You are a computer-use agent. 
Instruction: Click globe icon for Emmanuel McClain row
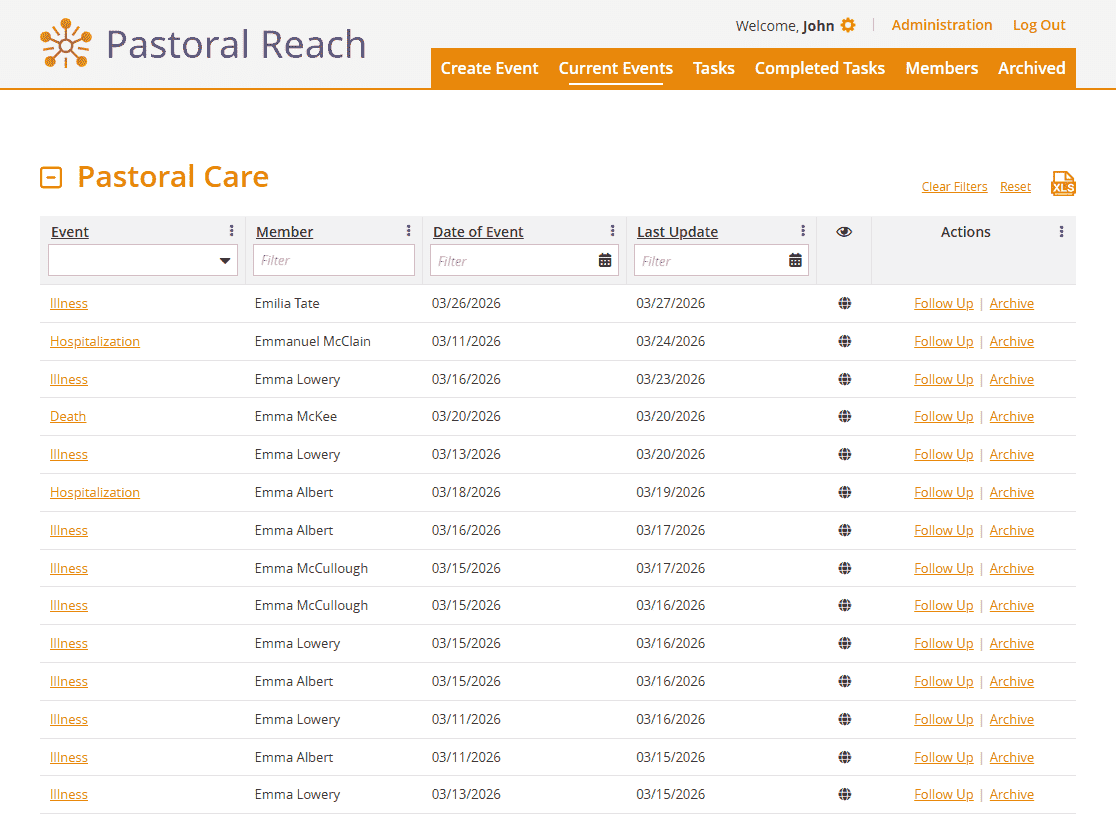pyautogui.click(x=845, y=341)
